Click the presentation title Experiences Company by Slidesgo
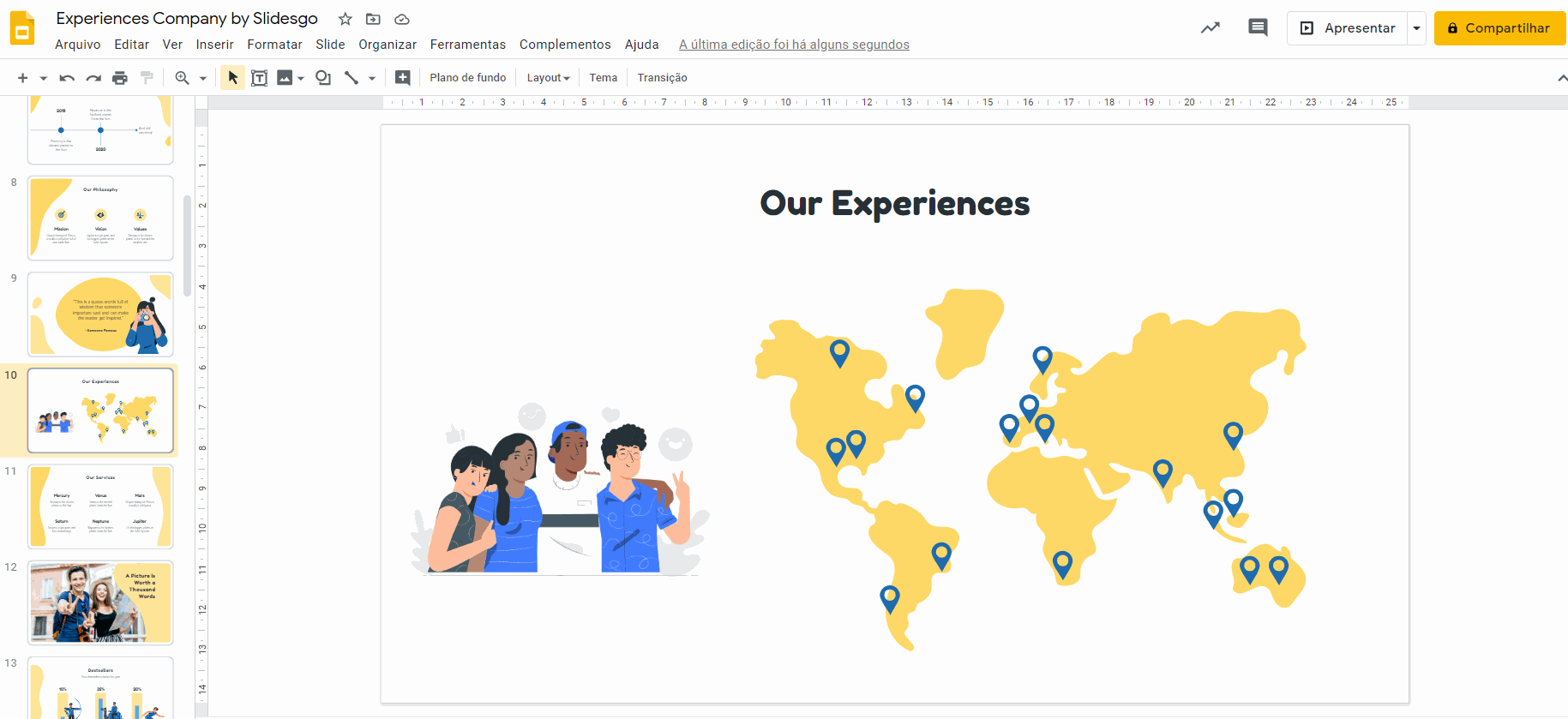 click(187, 18)
